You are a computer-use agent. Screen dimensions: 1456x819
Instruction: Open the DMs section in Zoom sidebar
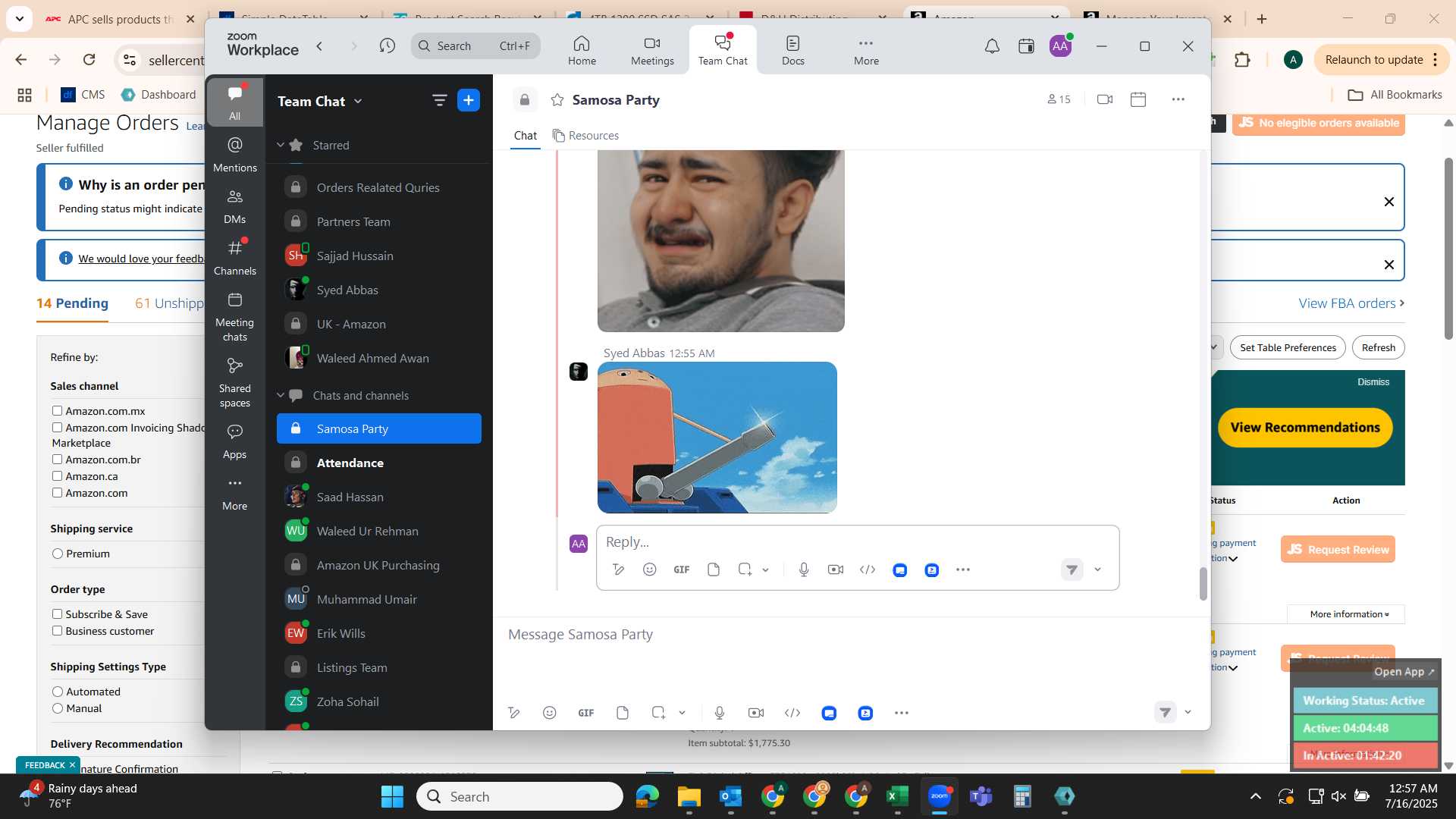(234, 206)
